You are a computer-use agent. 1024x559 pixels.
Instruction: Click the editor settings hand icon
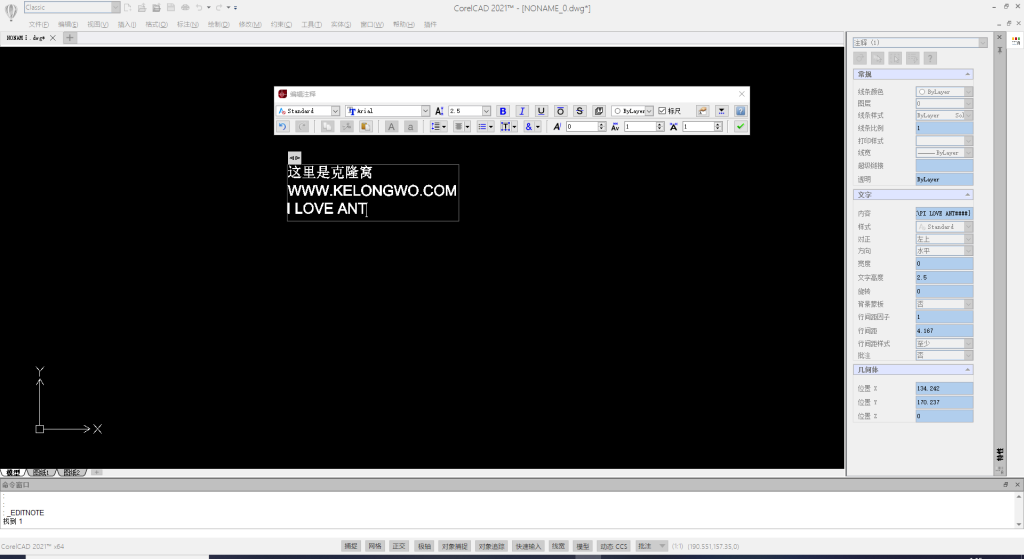702,111
